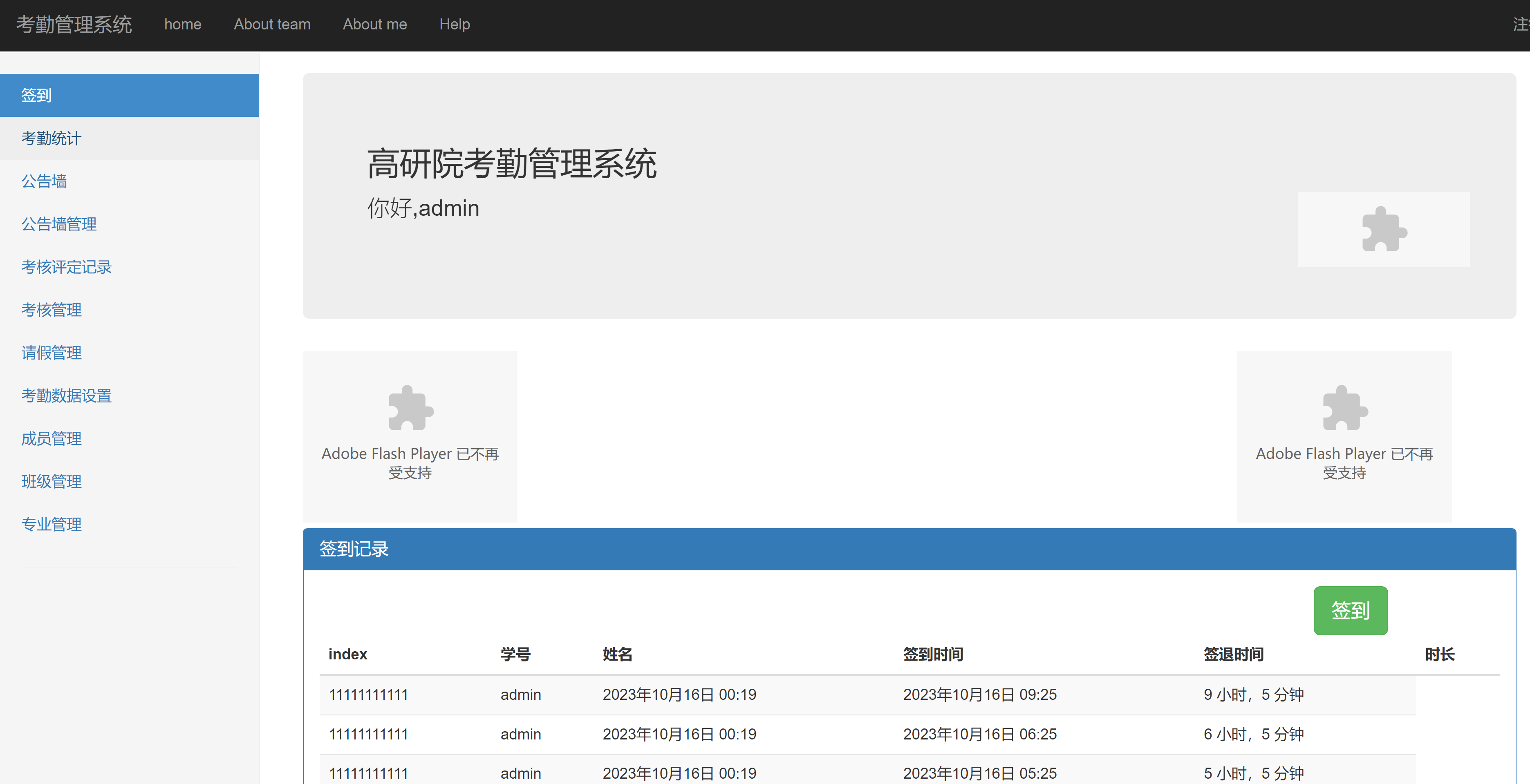Go to 公告墙管理 section

59,224
